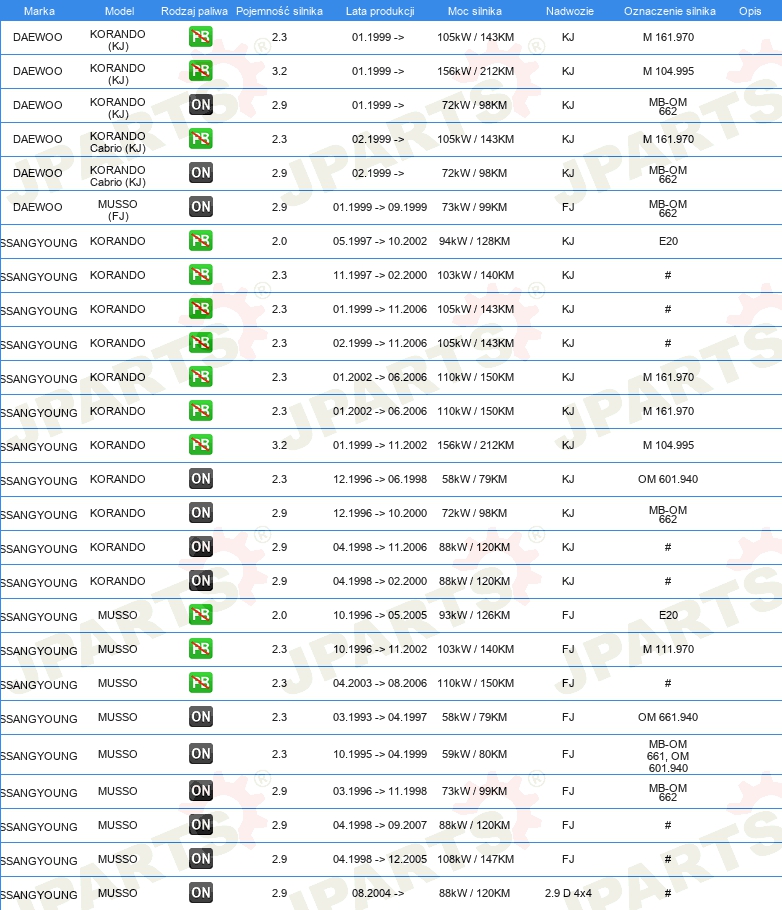The image size is (782, 910).
Task: Select M 104.995 cell in Daewoo Korando row
Action: point(668,71)
